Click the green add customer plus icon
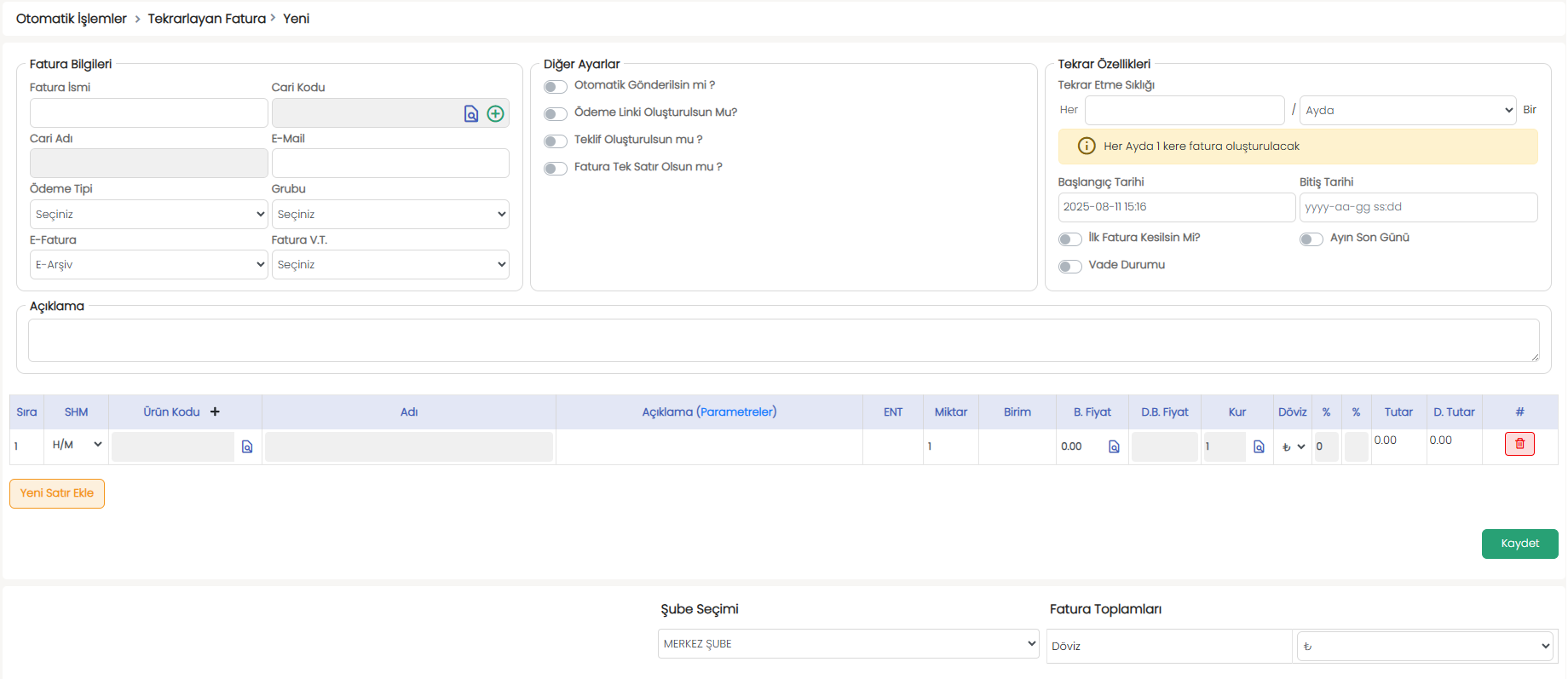This screenshot has height=679, width=1568. [x=495, y=114]
